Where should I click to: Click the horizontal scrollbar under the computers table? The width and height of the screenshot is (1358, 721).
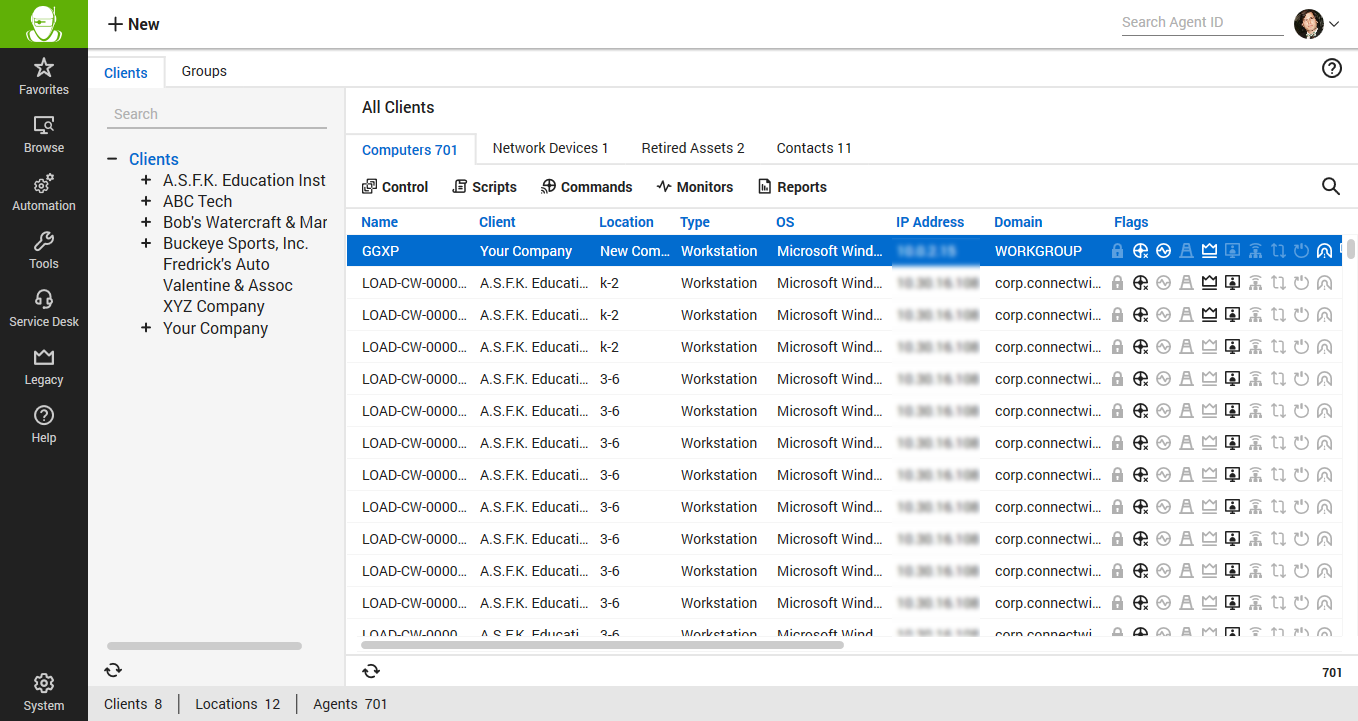pyautogui.click(x=602, y=645)
